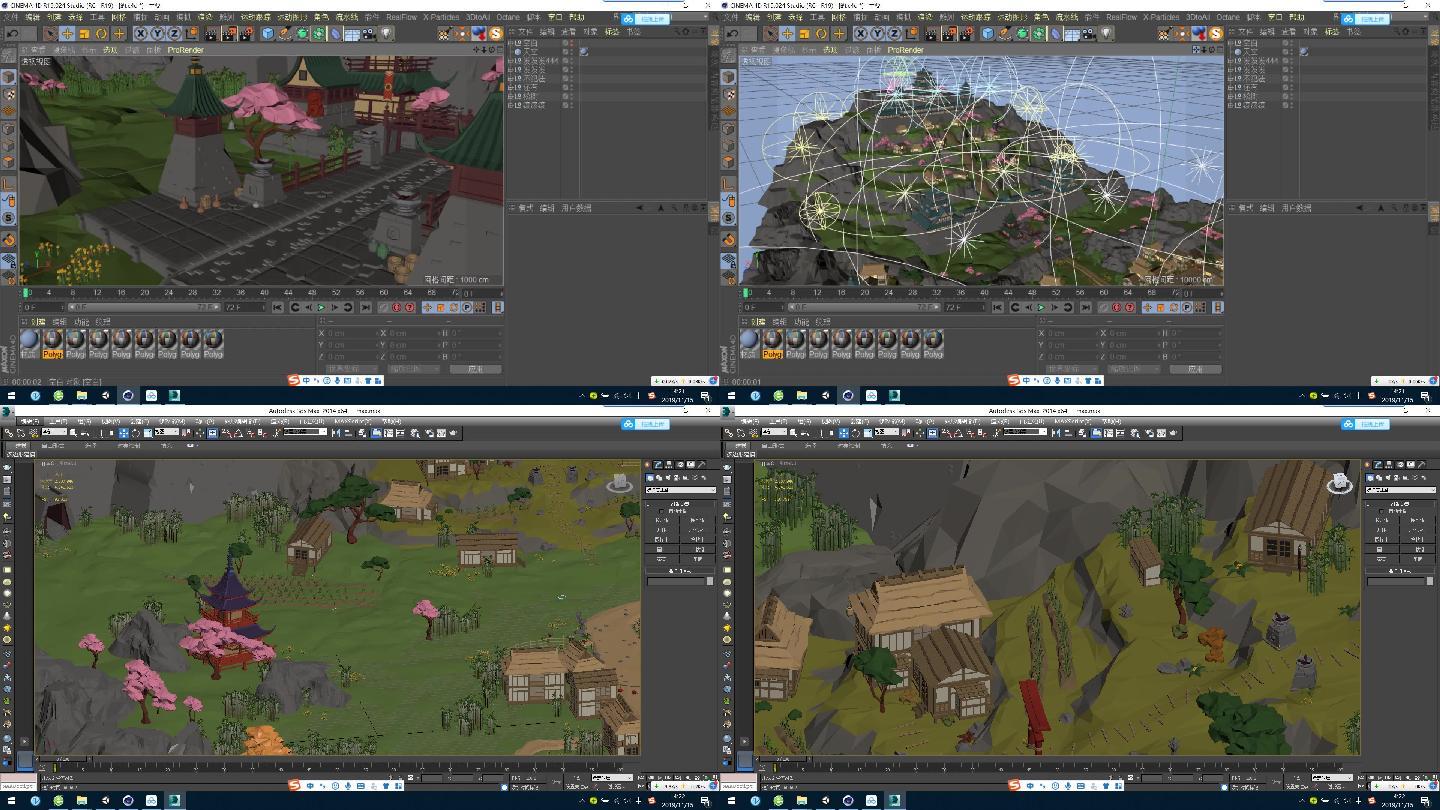Click the ViewCube in right 3ds Max viewport
1440x810 pixels.
1339,484
